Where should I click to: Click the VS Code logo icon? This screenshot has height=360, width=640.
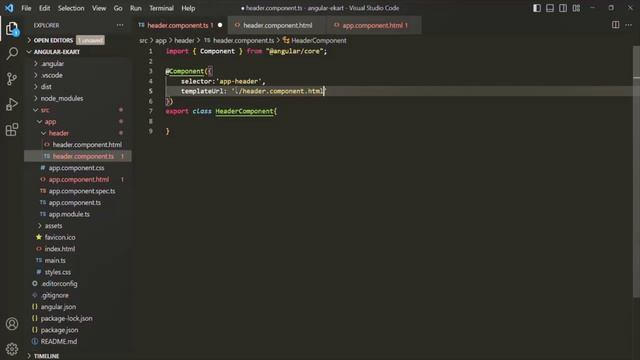pyautogui.click(x=9, y=8)
